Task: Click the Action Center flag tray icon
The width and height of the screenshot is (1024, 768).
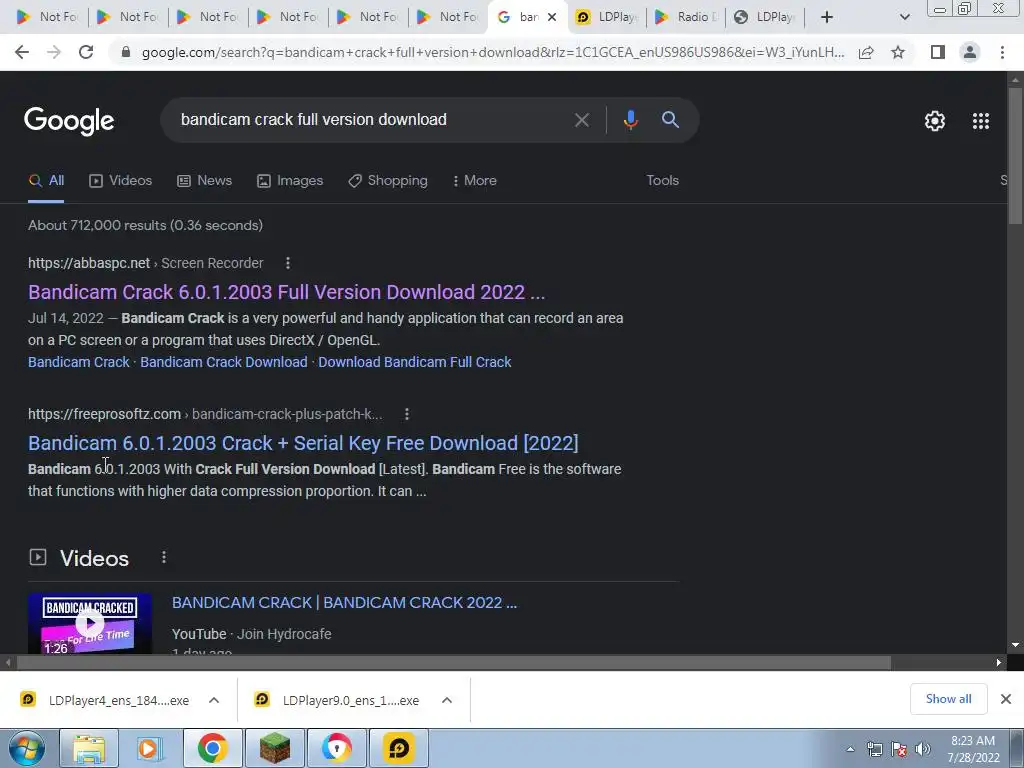Action: (899, 749)
